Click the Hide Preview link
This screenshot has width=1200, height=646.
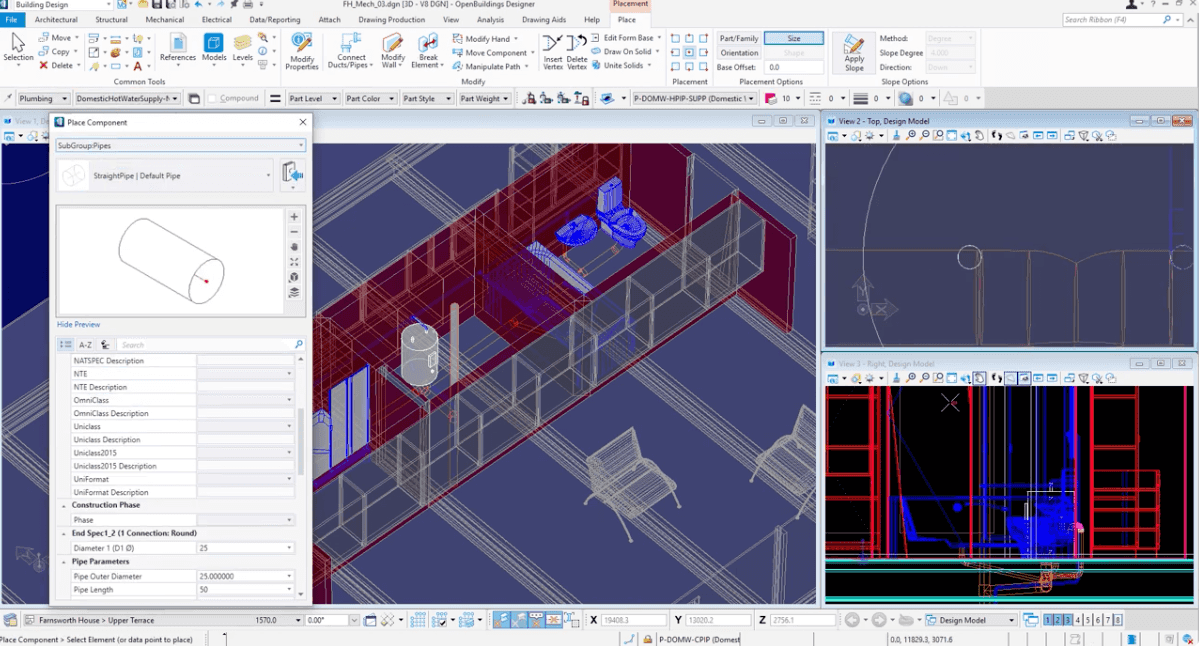click(78, 325)
